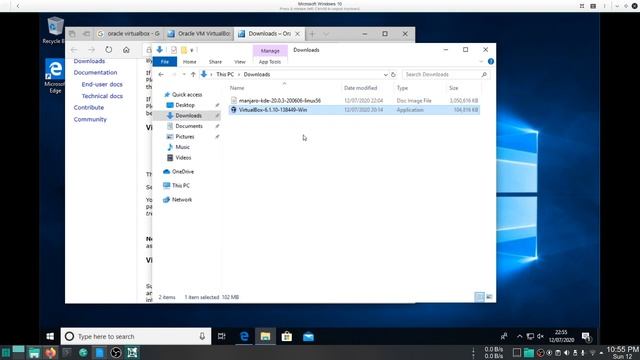Open the End-user docs link
The height and width of the screenshot is (360, 640).
click(102, 84)
